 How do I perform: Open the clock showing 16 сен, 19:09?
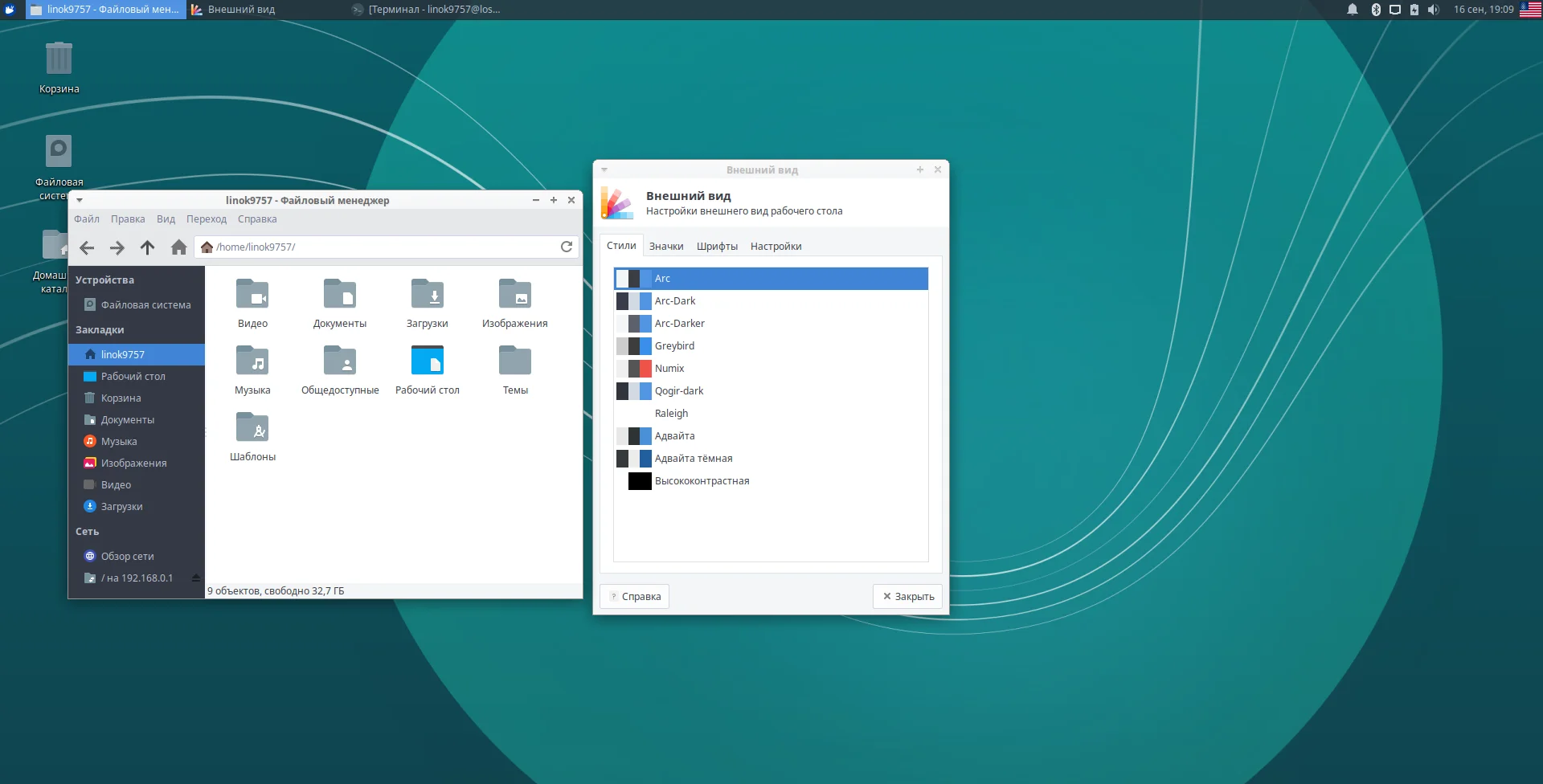[1484, 10]
